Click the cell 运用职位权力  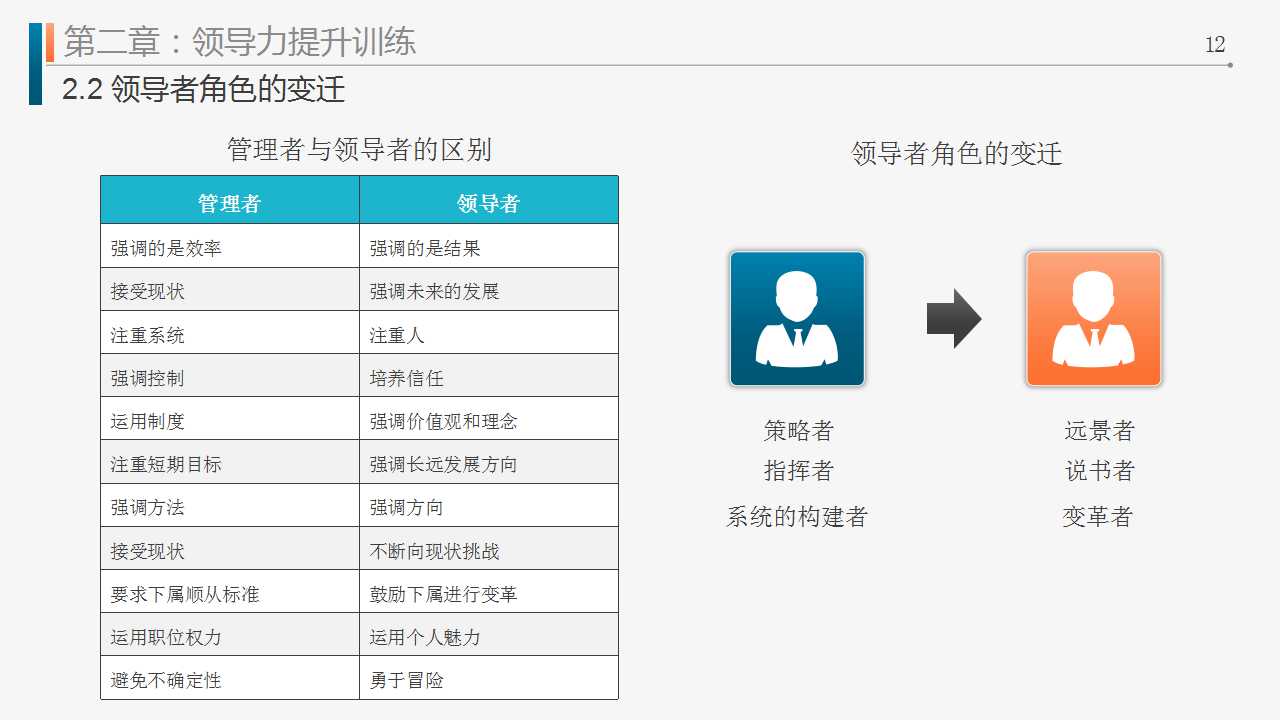[x=230, y=634]
